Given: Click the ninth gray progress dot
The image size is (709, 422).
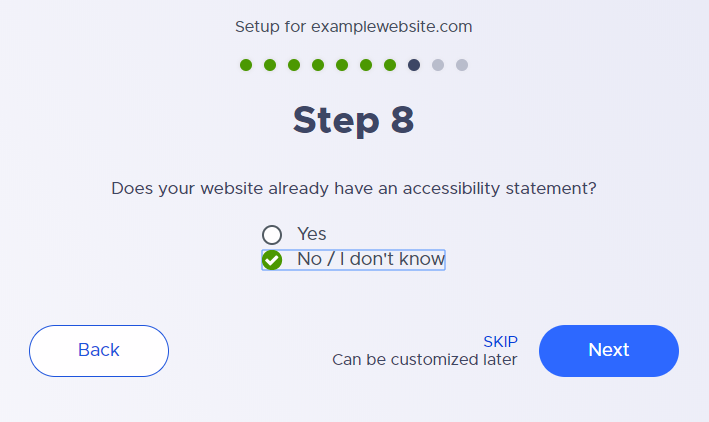Looking at the screenshot, I should [x=438, y=65].
